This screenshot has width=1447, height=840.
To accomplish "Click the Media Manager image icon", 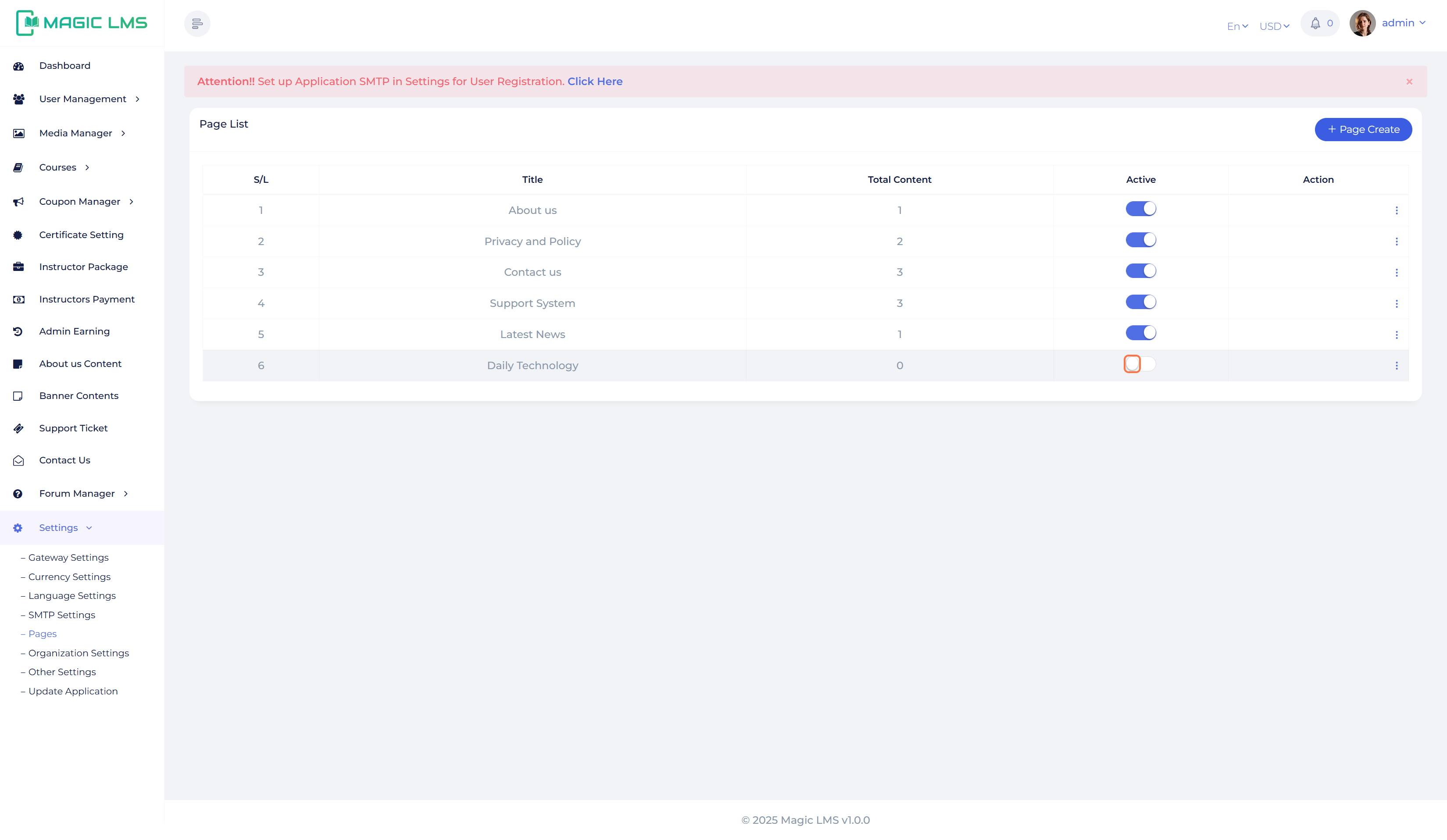I will pyautogui.click(x=18, y=134).
